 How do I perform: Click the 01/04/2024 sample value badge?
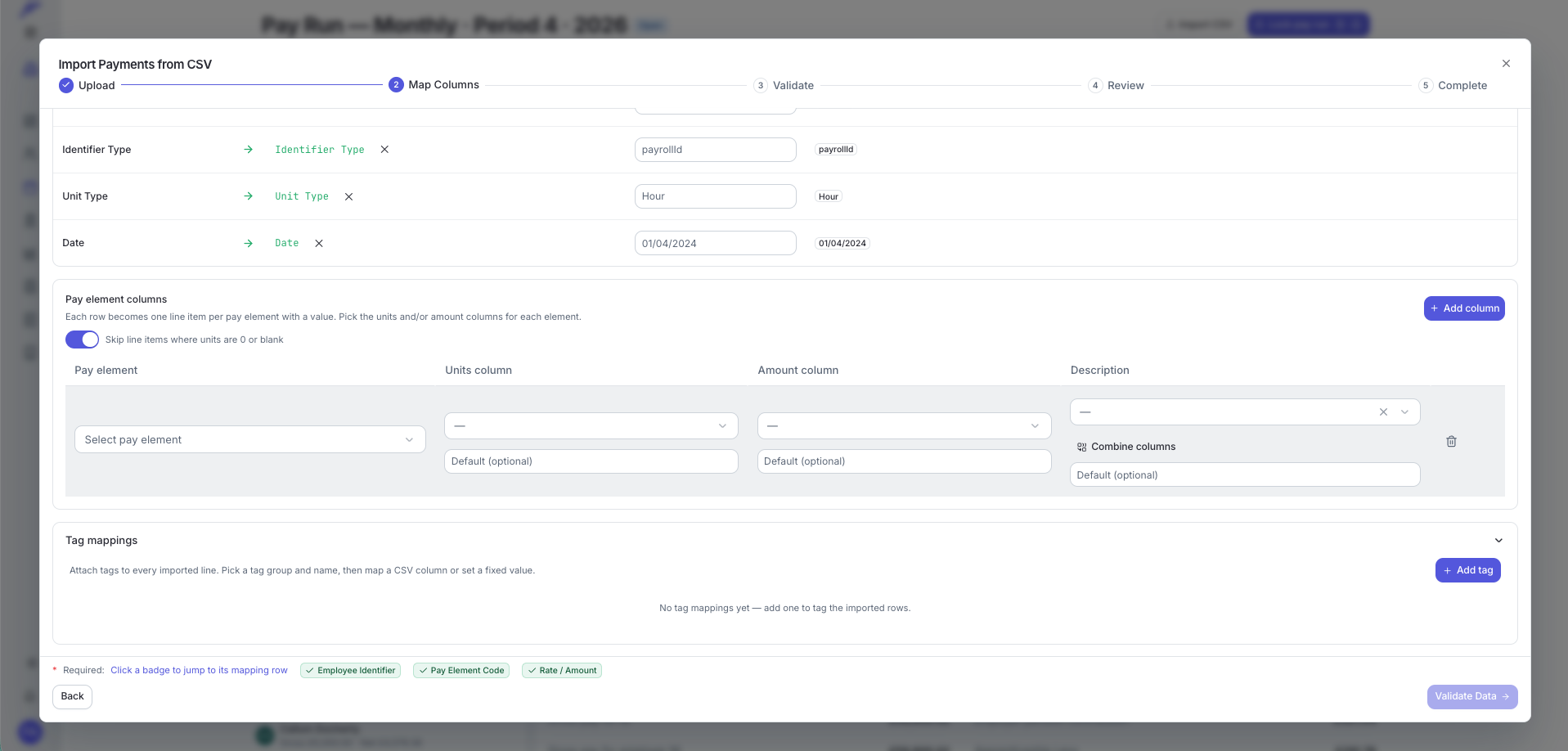(x=842, y=243)
